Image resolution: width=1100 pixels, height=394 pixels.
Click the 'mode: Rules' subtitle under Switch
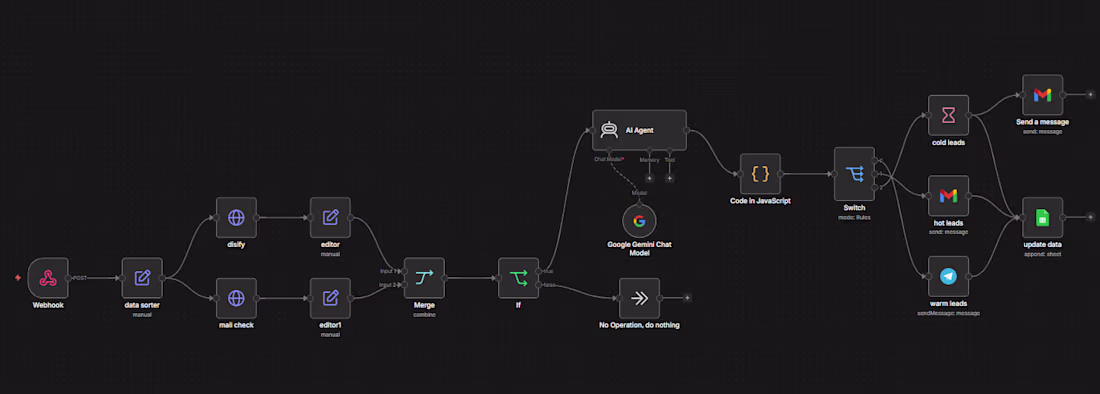point(854,217)
